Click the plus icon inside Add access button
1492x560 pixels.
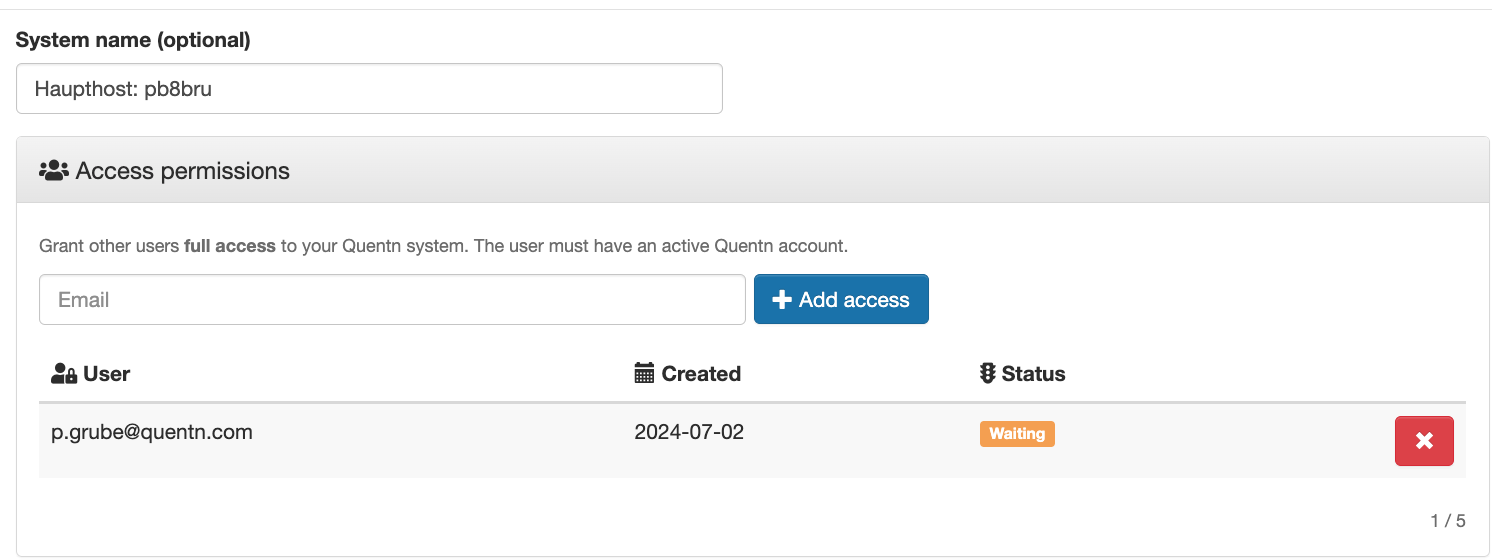point(782,300)
